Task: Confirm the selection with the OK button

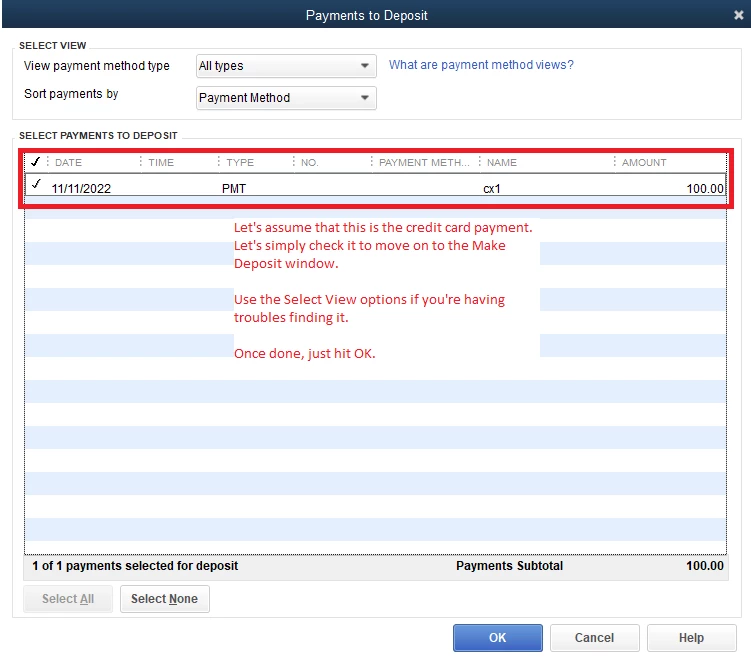Action: pyautogui.click(x=498, y=638)
